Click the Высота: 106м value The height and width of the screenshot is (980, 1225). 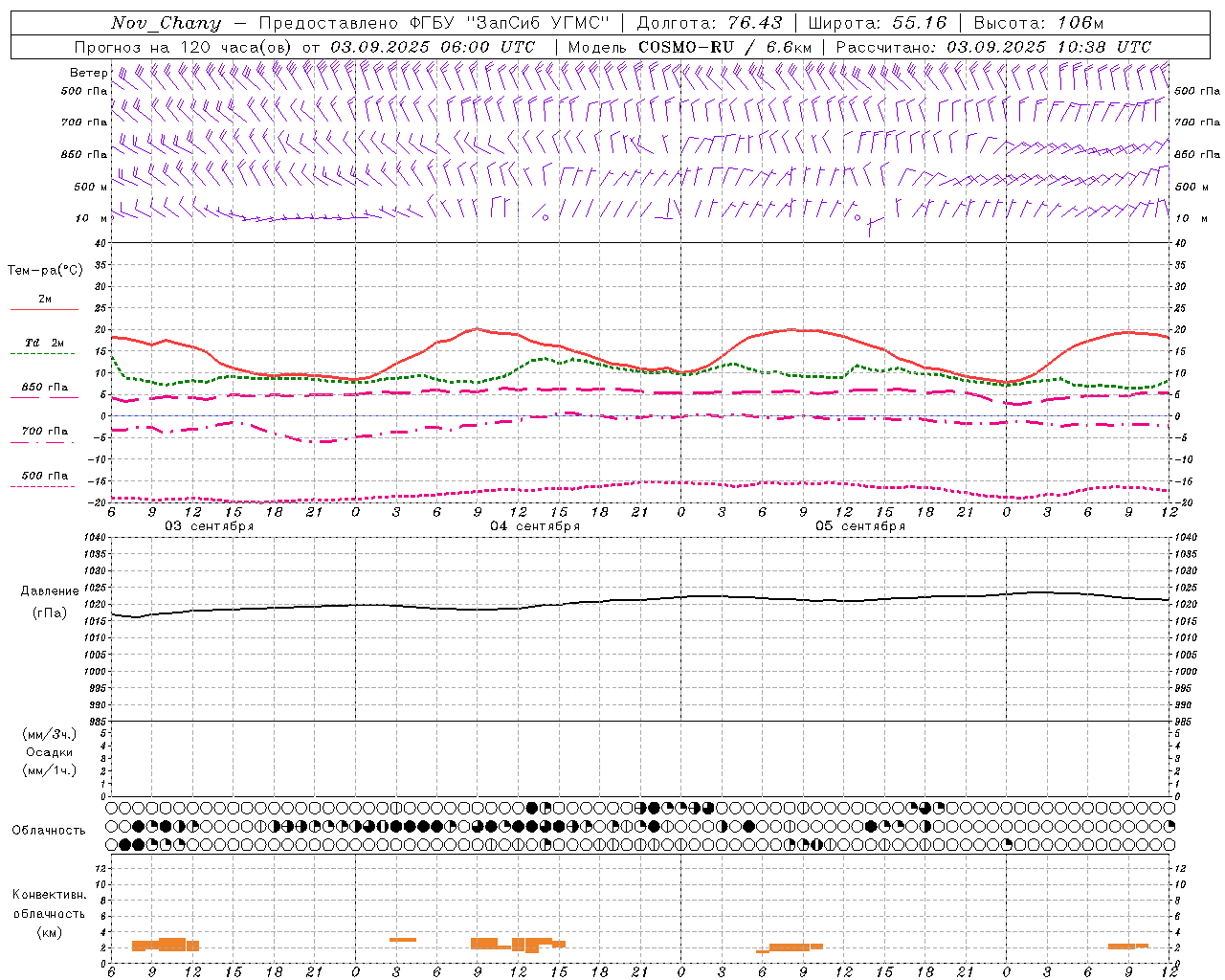pyautogui.click(x=1038, y=23)
